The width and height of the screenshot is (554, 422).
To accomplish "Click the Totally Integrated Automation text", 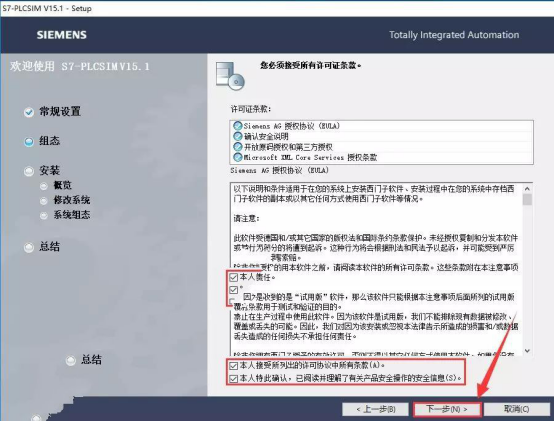I will click(x=454, y=35).
